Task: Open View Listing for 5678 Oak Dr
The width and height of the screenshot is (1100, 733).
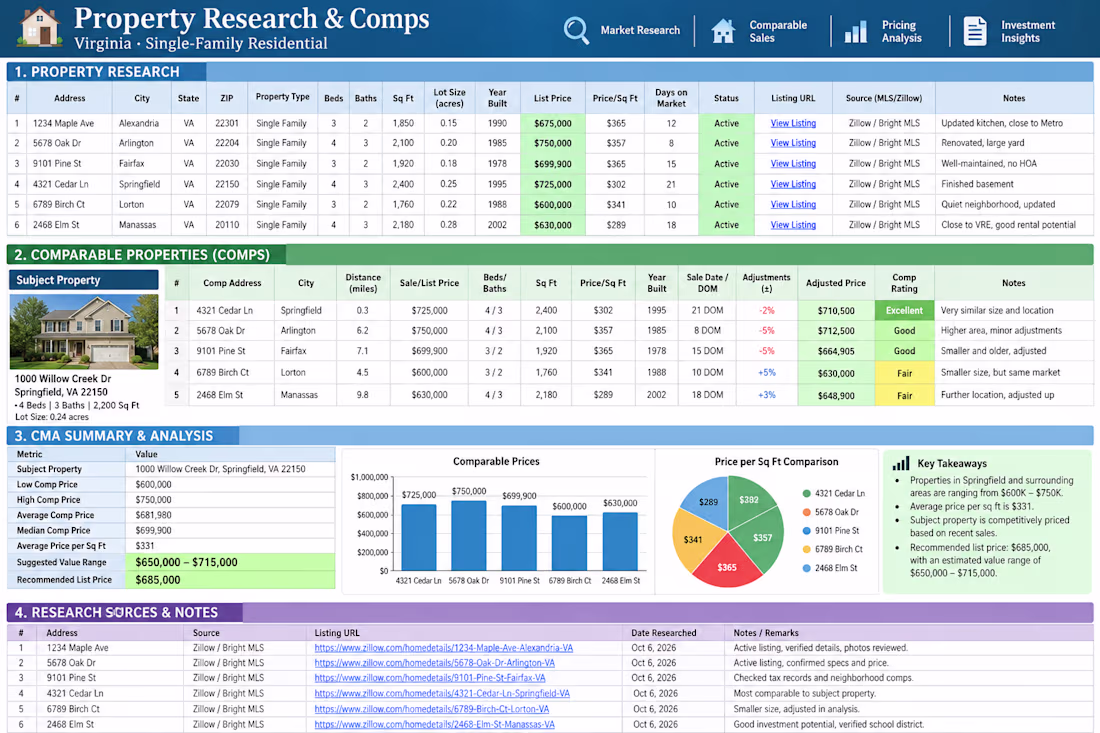Action: [x=793, y=143]
